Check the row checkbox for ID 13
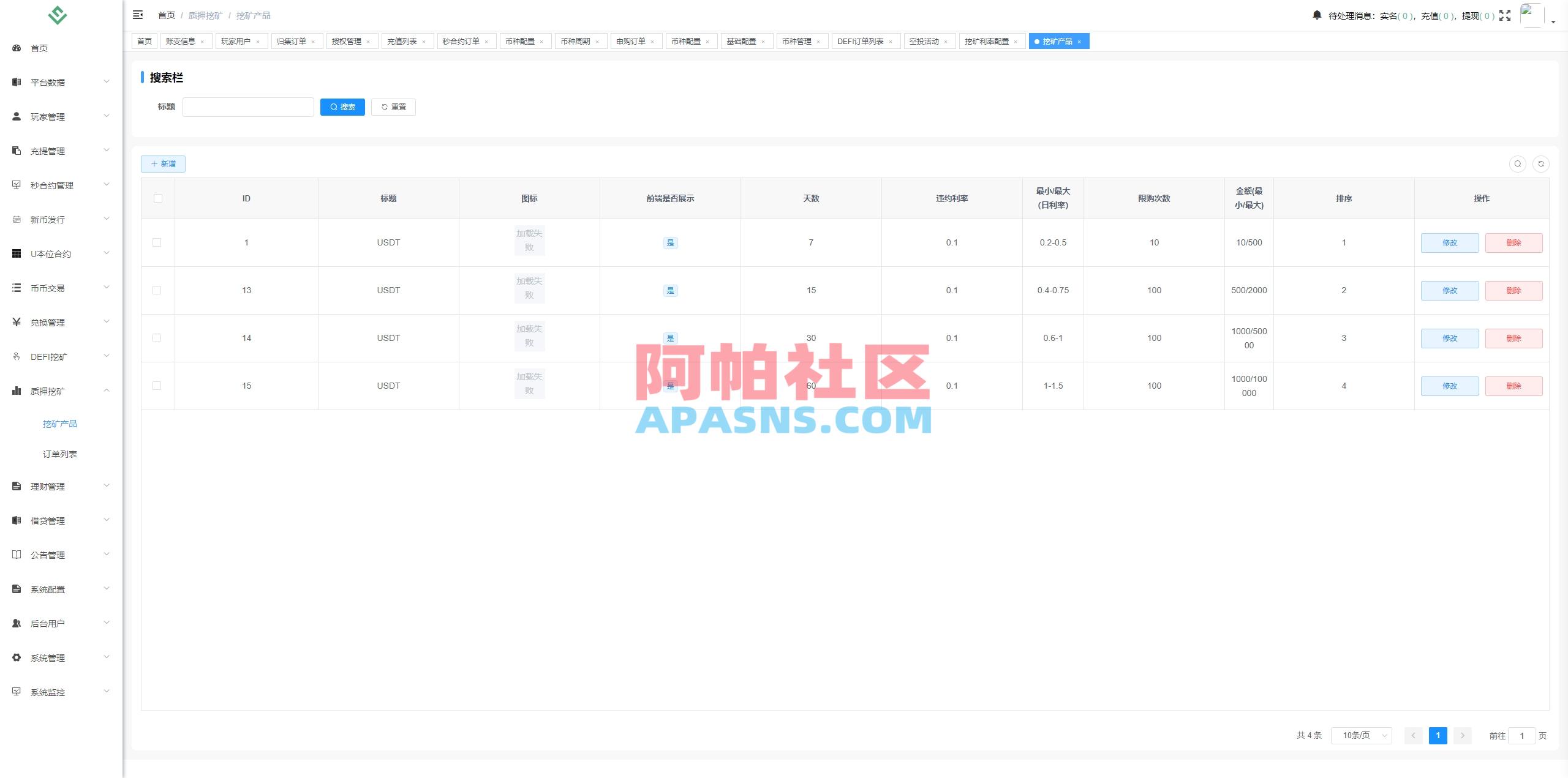 point(157,290)
